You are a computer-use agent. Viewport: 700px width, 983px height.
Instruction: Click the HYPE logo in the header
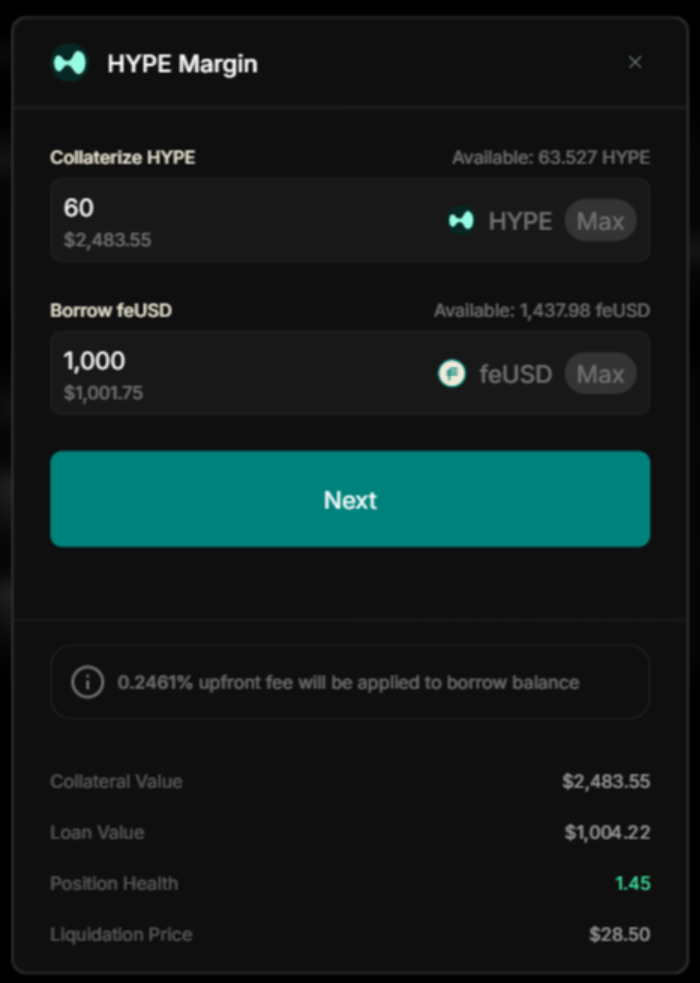point(69,63)
